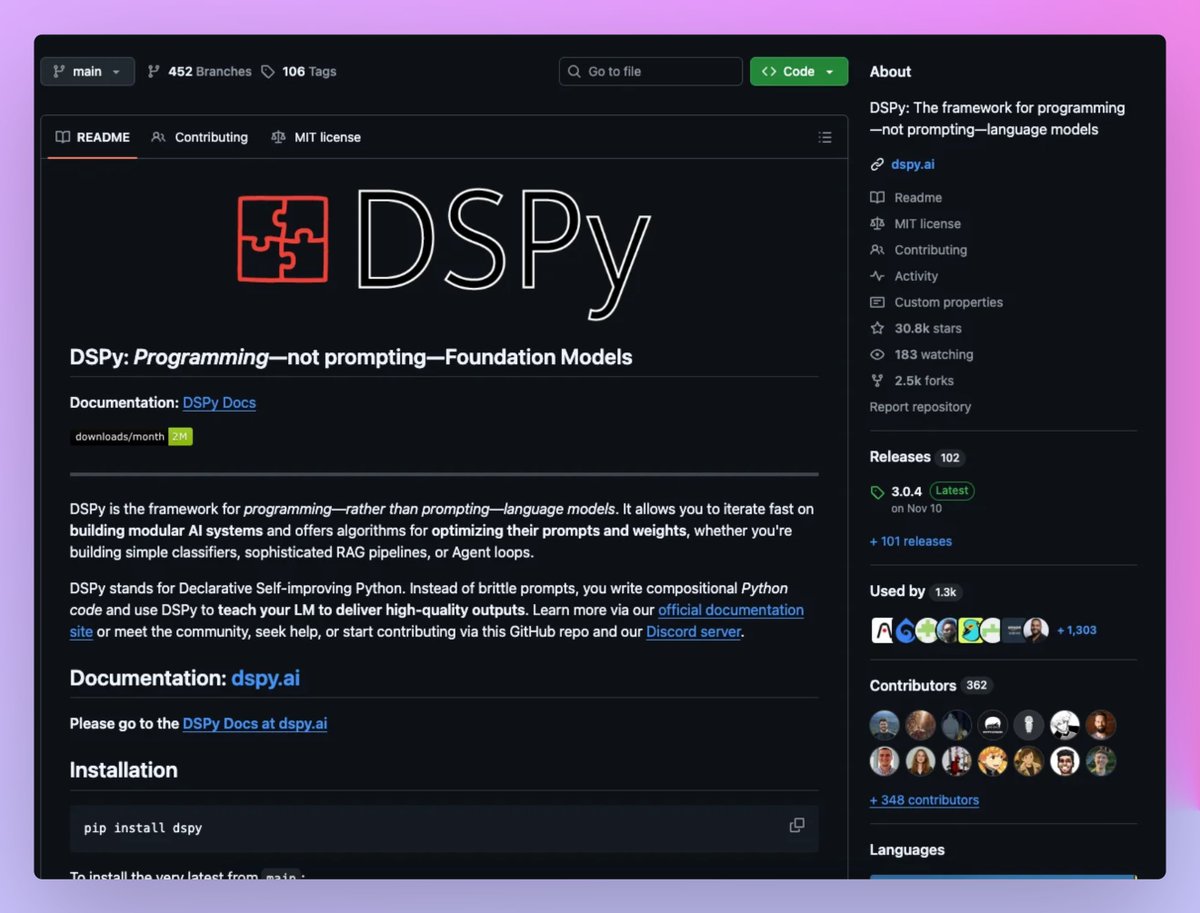Click the Go to file search field
Image resolution: width=1200 pixels, height=913 pixels.
click(x=650, y=71)
